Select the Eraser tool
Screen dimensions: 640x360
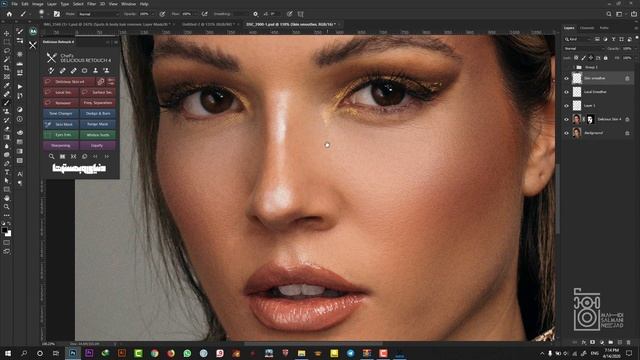[x=7, y=129]
